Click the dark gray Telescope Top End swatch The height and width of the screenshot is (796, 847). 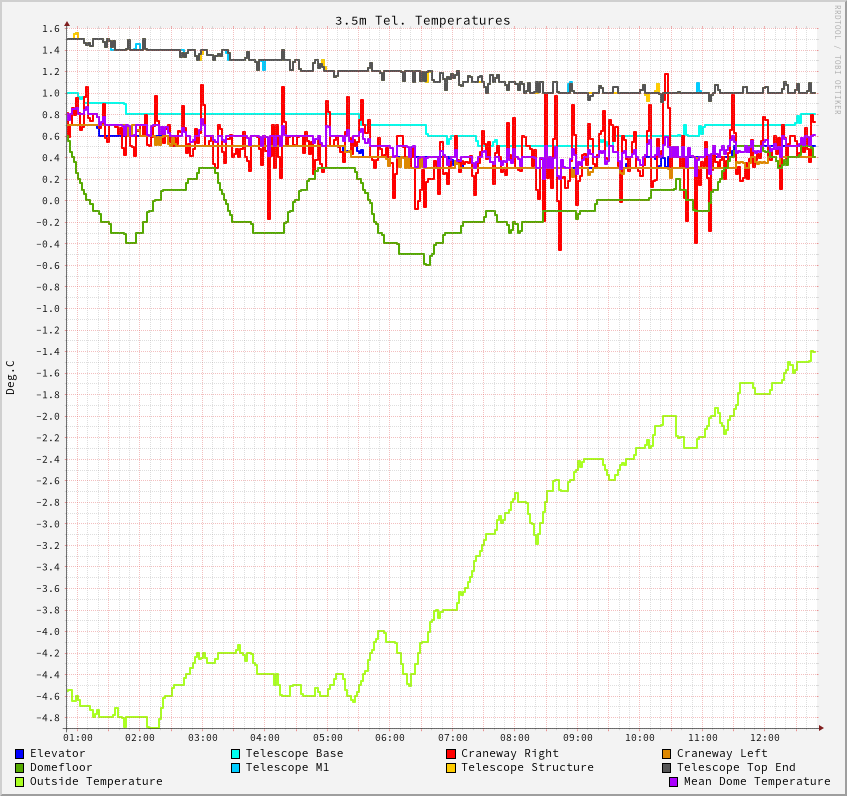coord(667,768)
